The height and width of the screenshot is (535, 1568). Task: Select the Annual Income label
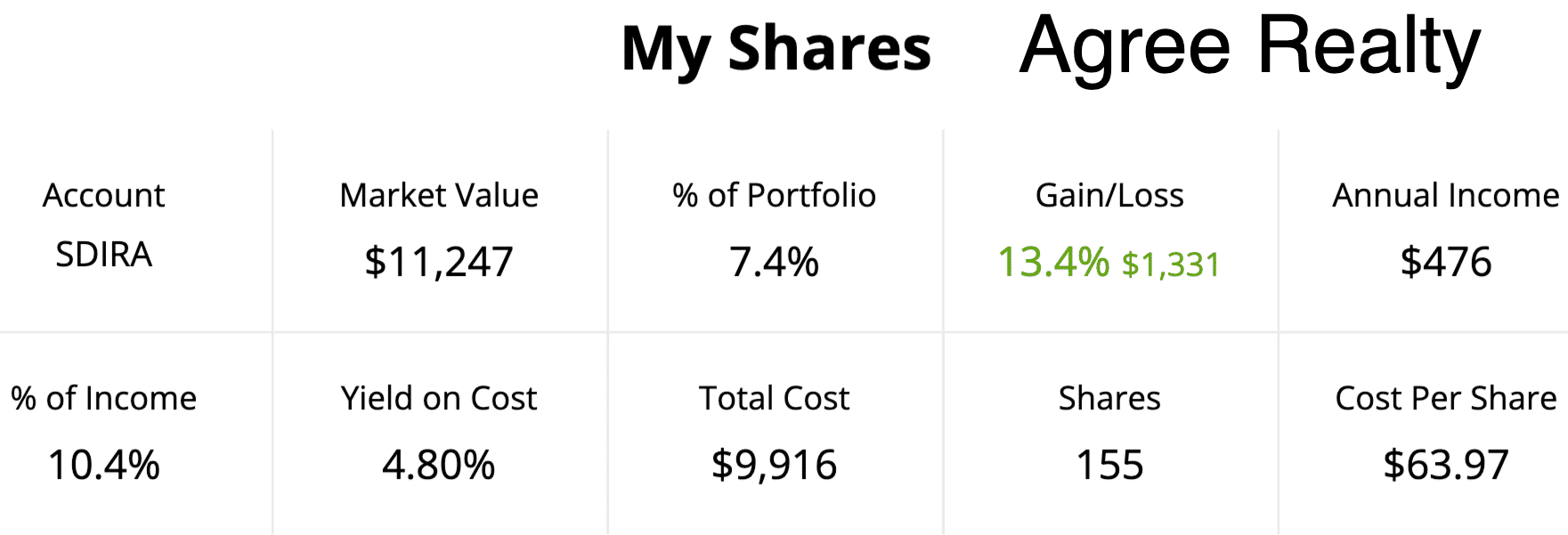[x=1446, y=195]
